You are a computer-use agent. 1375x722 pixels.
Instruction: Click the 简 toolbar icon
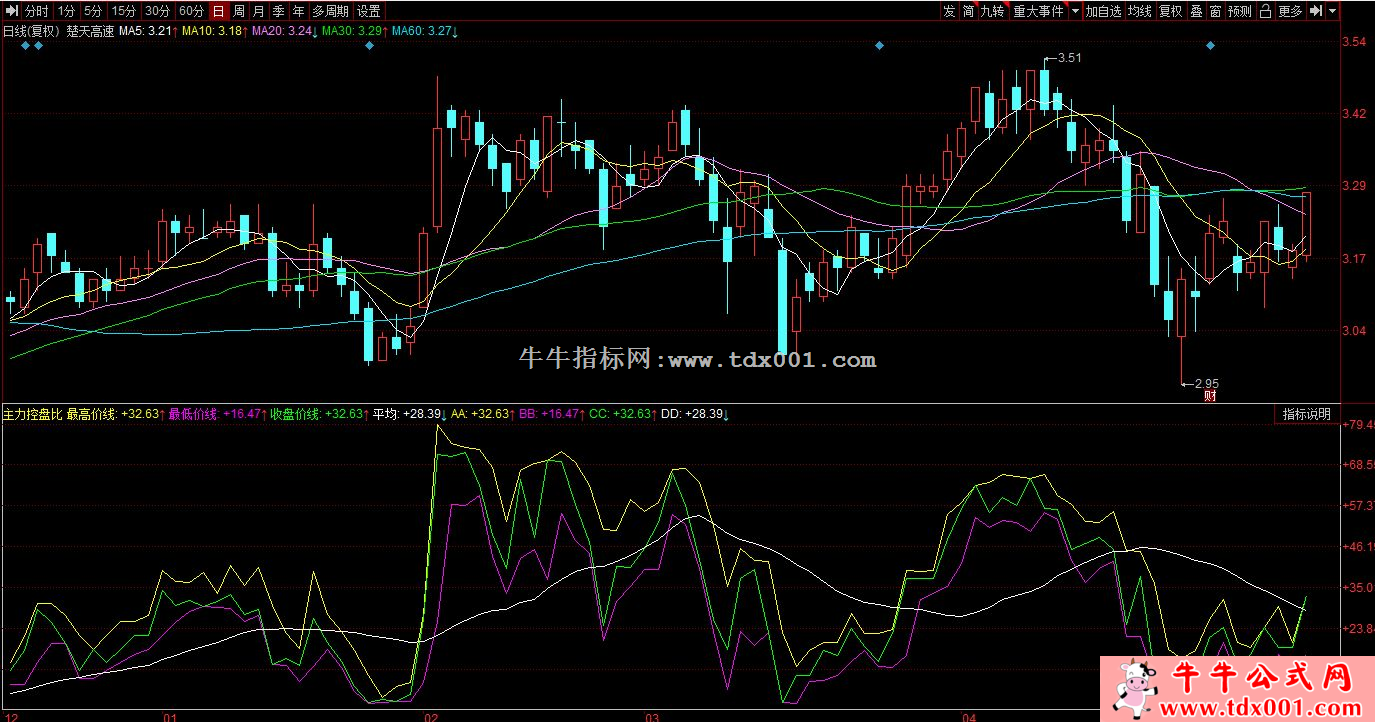[968, 11]
